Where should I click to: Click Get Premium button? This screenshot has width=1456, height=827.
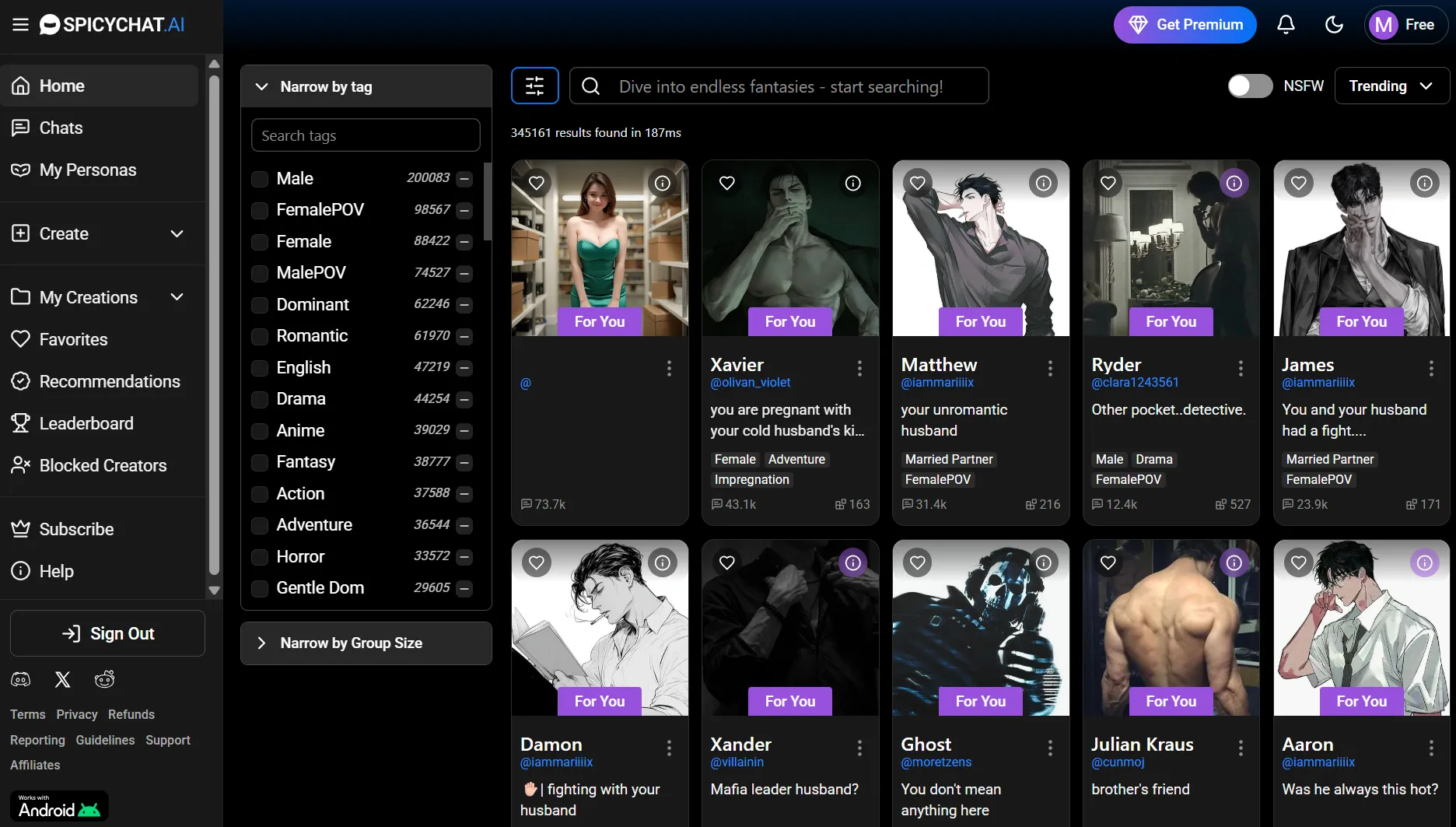tap(1185, 25)
